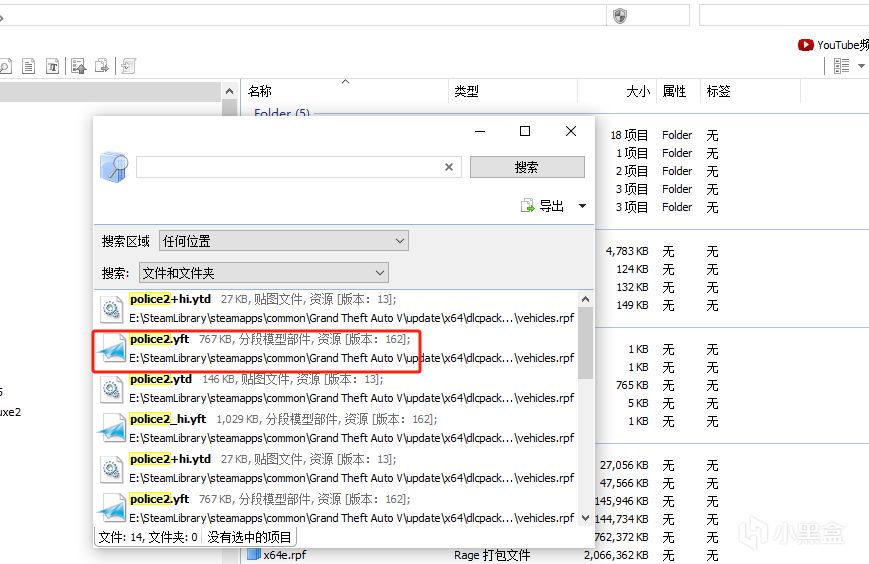Click the 18 项目 folder size cell
The width and height of the screenshot is (869, 564).
point(629,135)
